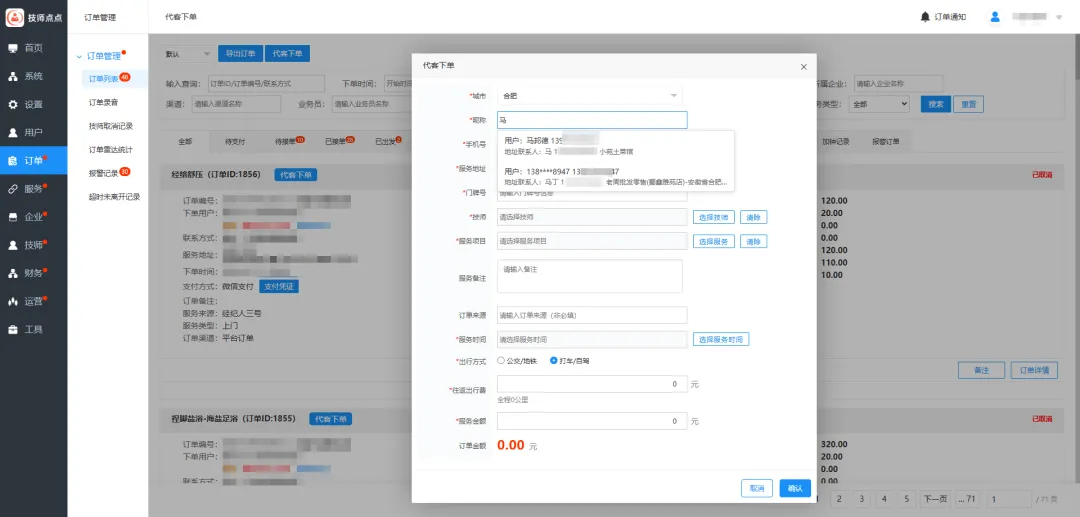
Task: Select the 订单 sidebar icon
Action: 12,160
